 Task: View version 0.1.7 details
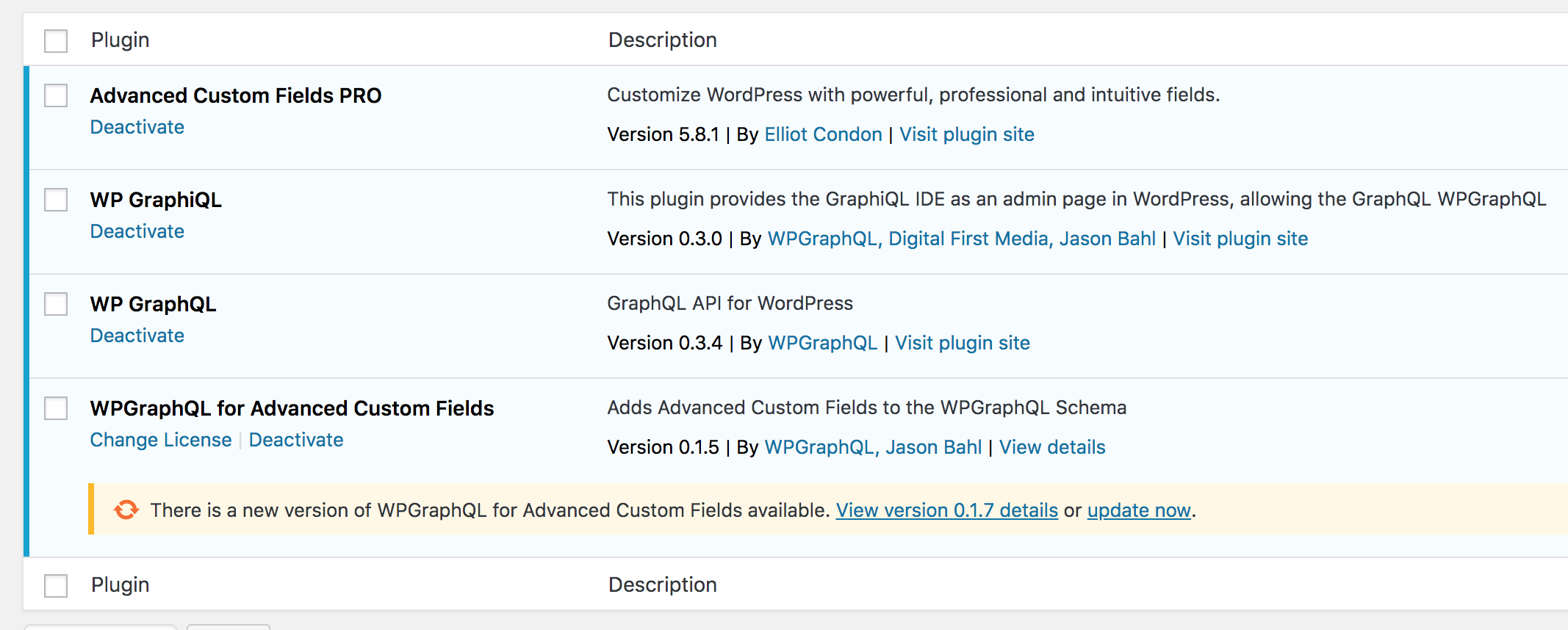(946, 510)
